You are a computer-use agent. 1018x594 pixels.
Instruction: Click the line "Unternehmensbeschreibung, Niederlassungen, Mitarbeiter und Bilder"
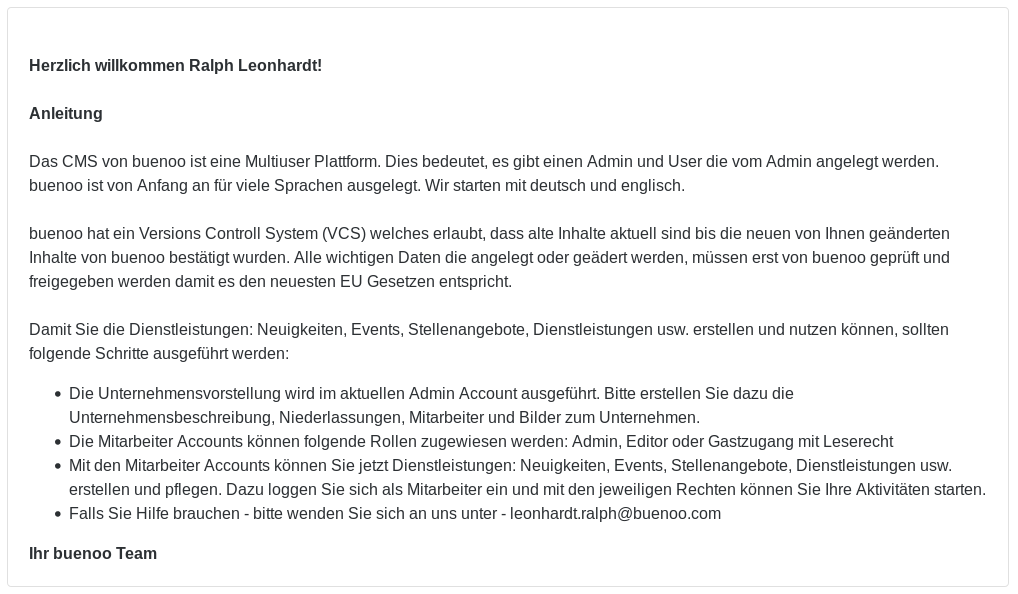coord(384,418)
